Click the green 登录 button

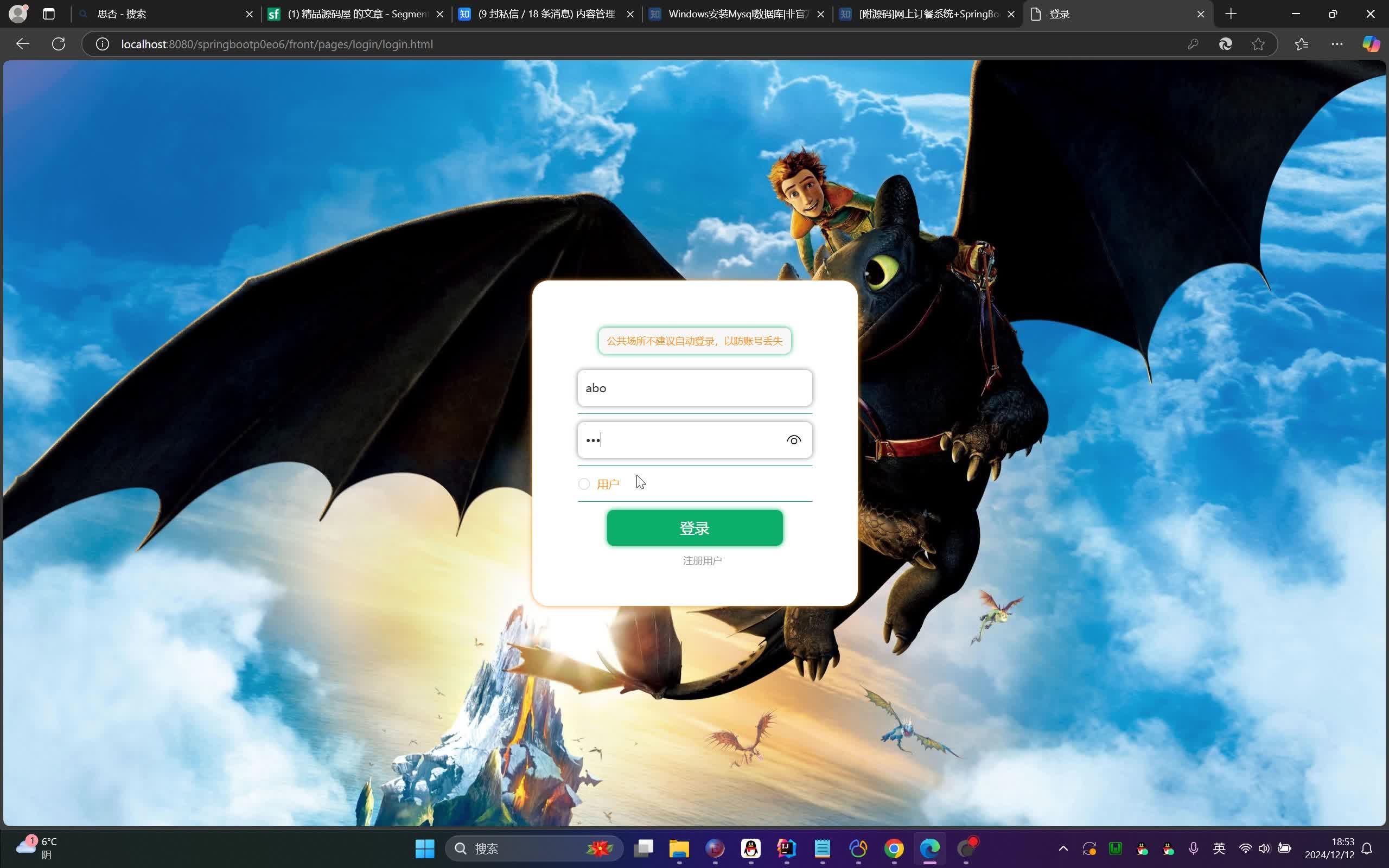(694, 527)
